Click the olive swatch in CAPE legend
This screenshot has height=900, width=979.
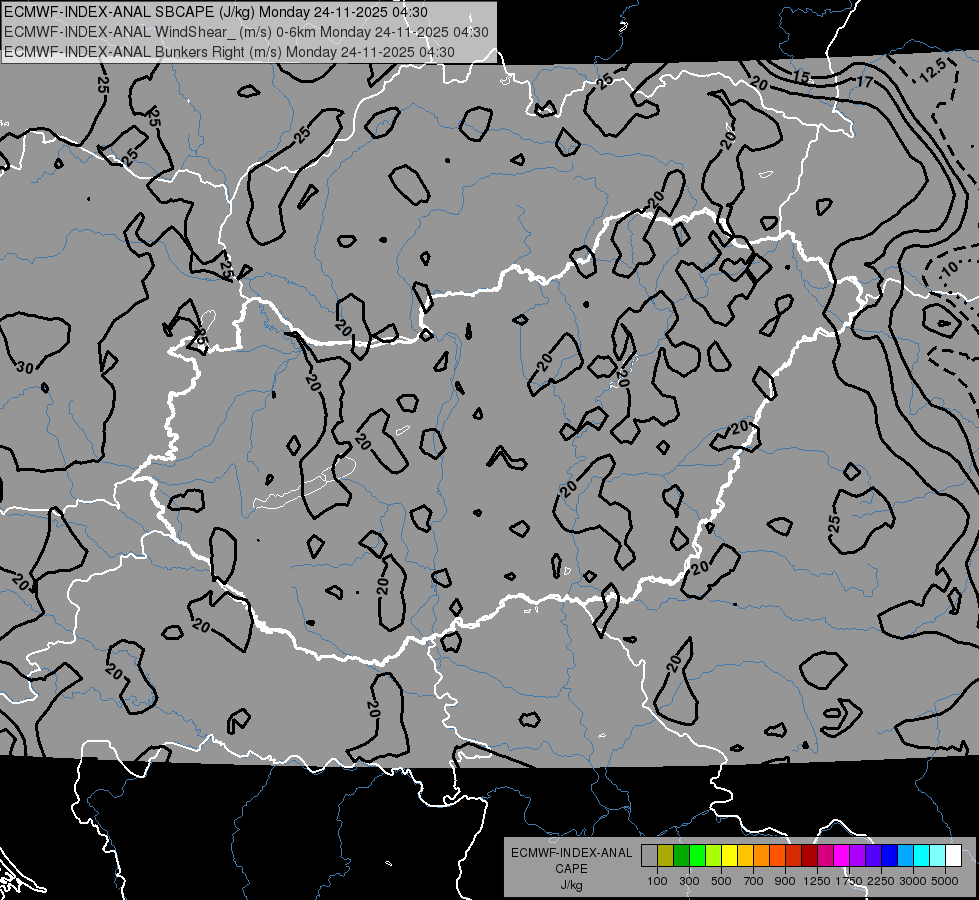pos(666,855)
